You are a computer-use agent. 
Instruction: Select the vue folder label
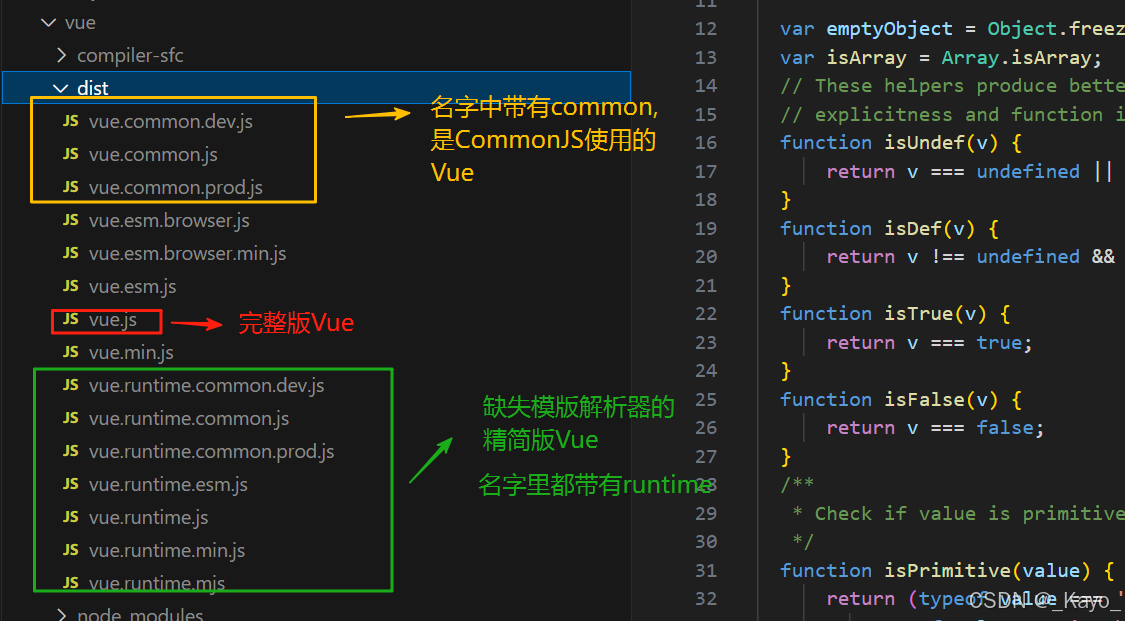pos(80,23)
